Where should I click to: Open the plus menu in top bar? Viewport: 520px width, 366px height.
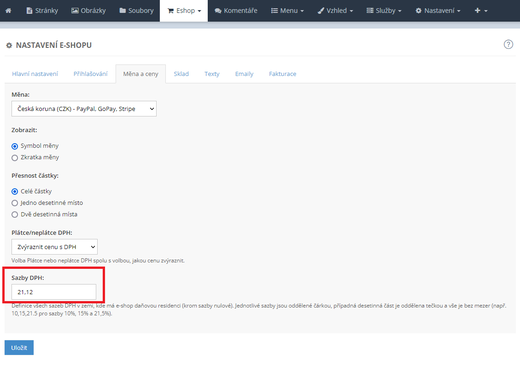pos(481,11)
